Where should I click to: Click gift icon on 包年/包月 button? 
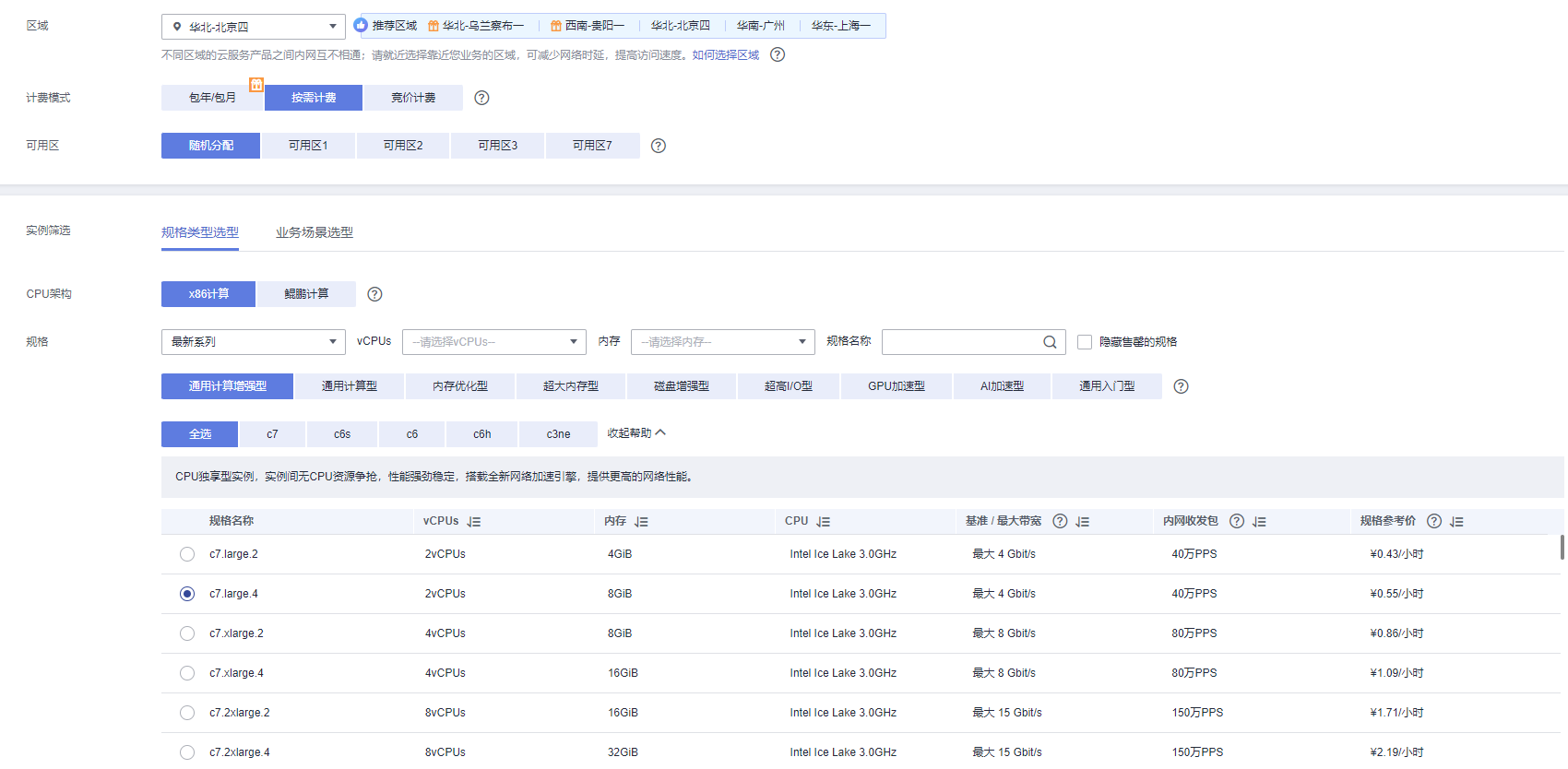tap(256, 85)
